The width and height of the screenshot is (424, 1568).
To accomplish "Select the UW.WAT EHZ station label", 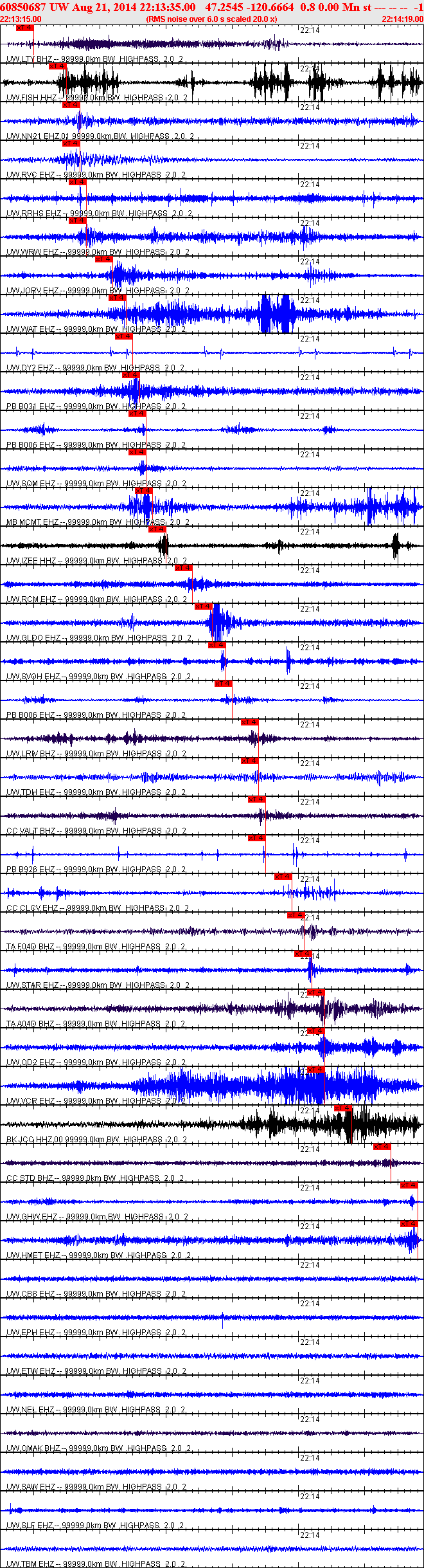I will coord(96,329).
